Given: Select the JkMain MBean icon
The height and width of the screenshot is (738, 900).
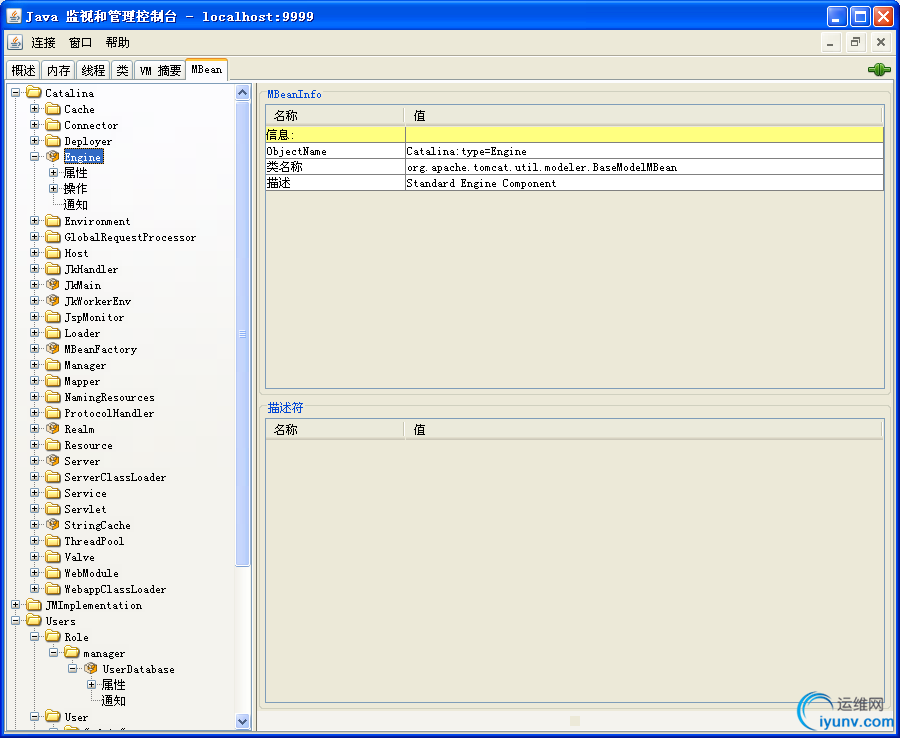Looking at the screenshot, I should coord(53,285).
